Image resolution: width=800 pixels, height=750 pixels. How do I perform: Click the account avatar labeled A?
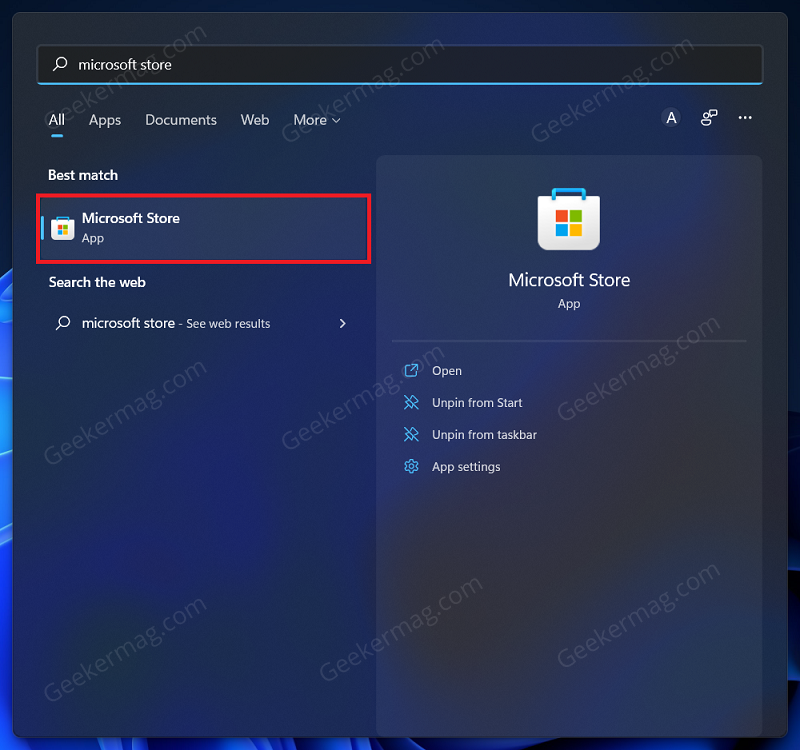[671, 118]
